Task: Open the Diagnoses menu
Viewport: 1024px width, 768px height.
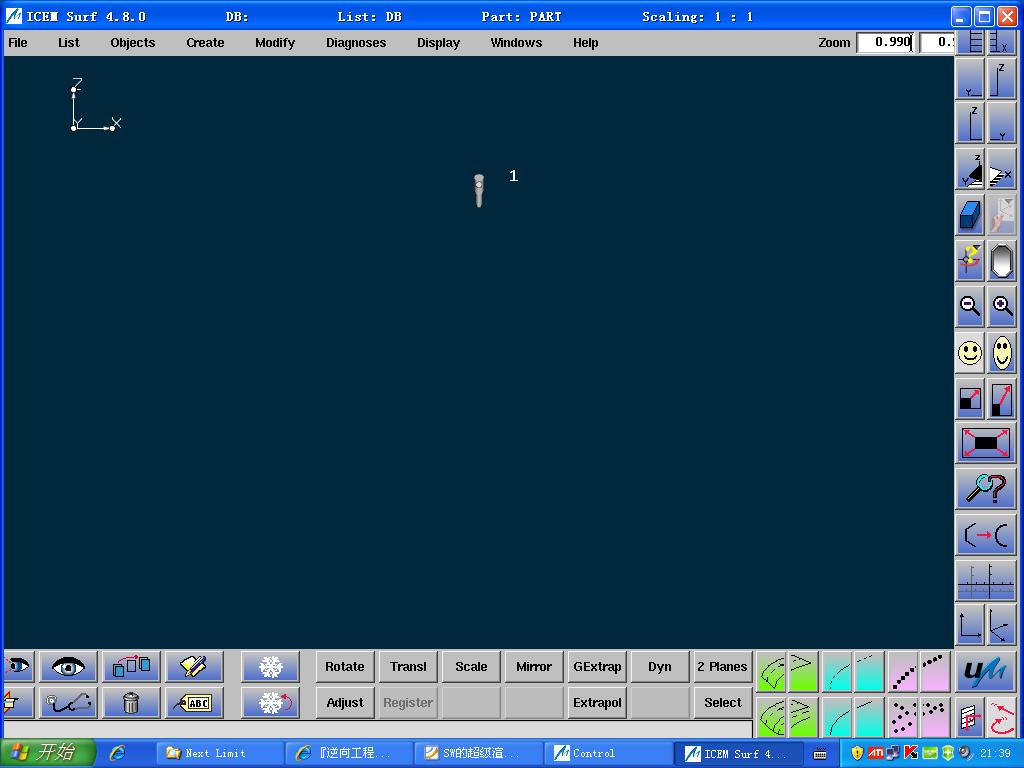Action: (356, 42)
